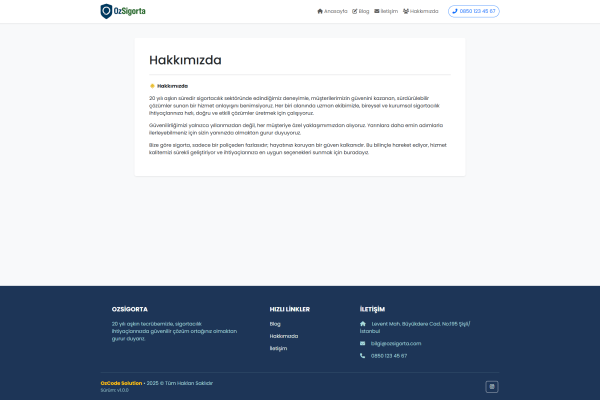Go to Blog in the top navigation
This screenshot has height=400, width=600.
[364, 11]
